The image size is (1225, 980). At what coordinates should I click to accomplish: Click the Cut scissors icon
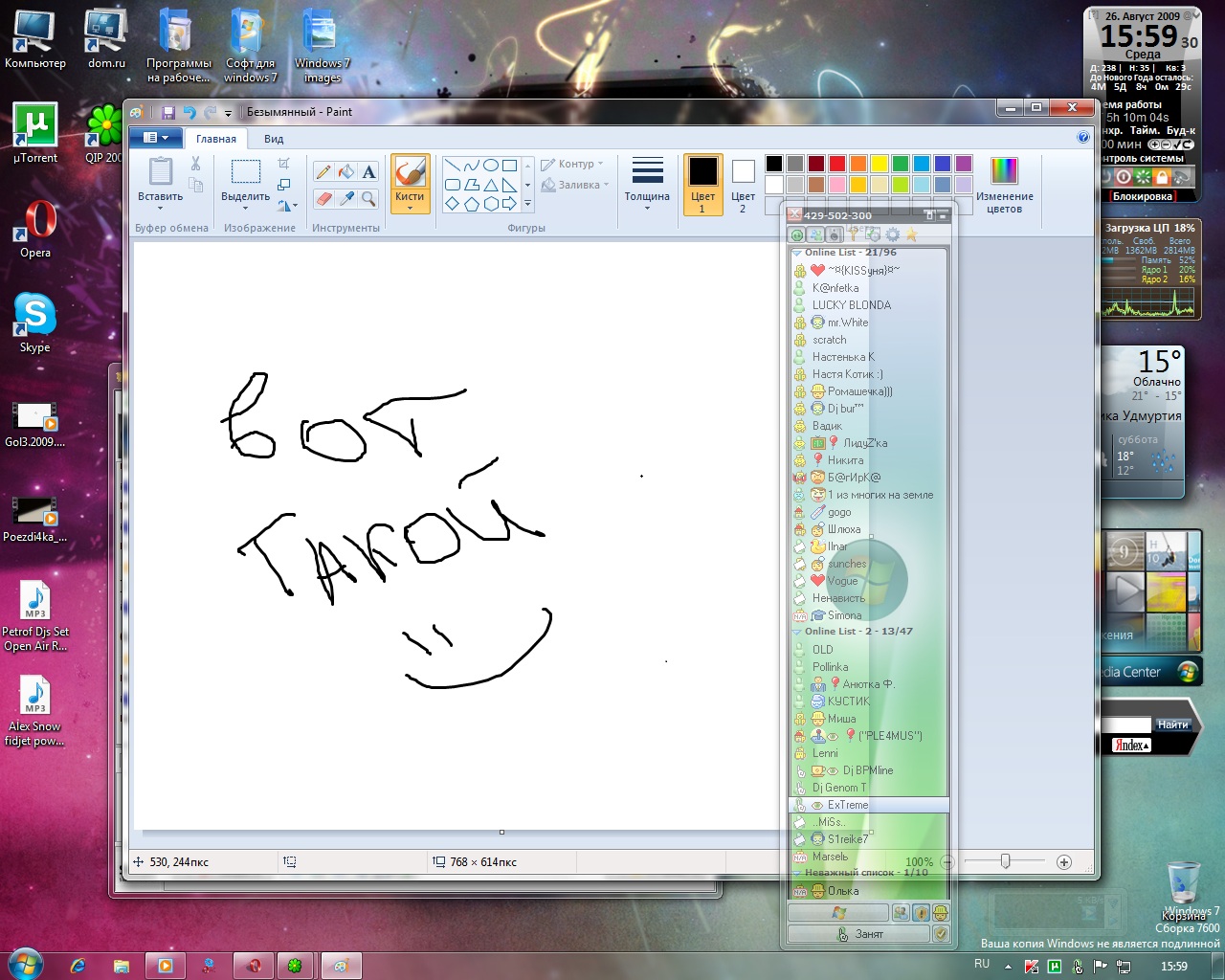(x=195, y=164)
